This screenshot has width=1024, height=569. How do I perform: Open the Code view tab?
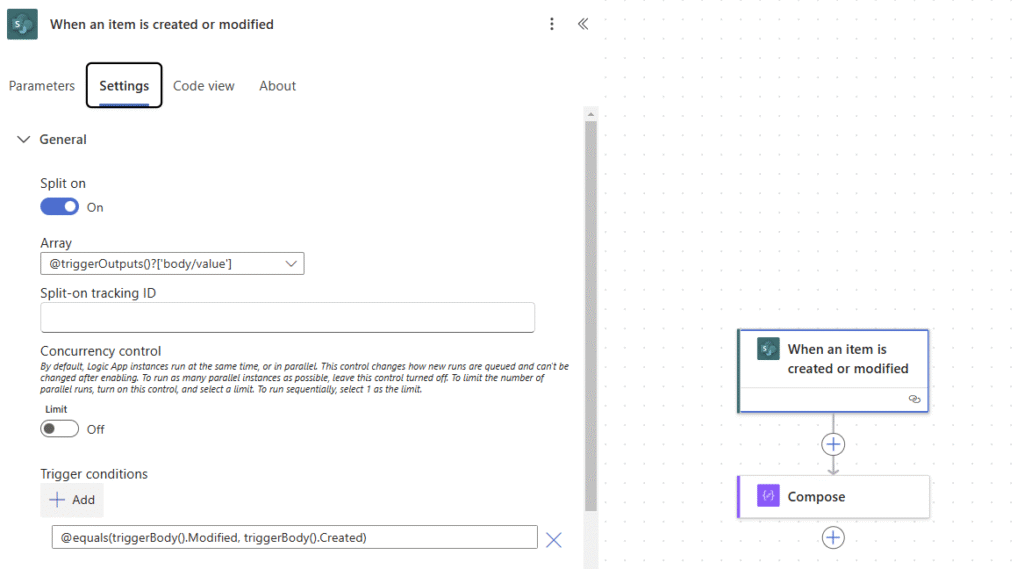(204, 86)
